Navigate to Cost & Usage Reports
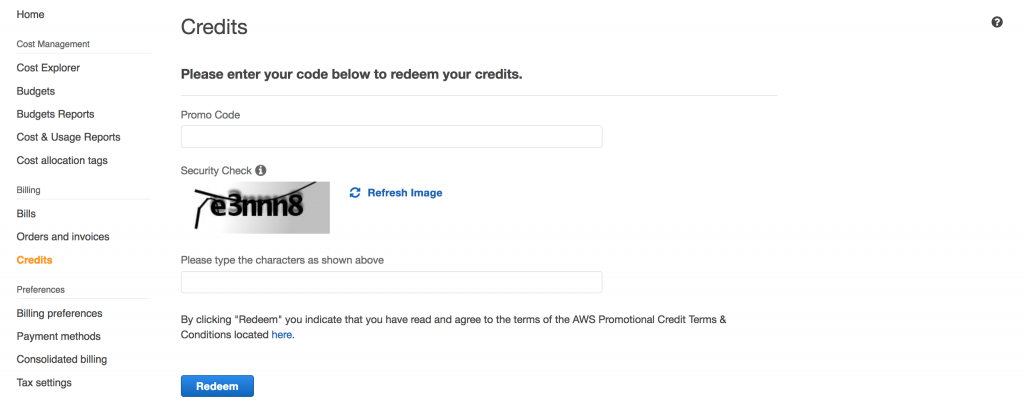Viewport: 1024px width, 410px height. pyautogui.click(x=69, y=137)
